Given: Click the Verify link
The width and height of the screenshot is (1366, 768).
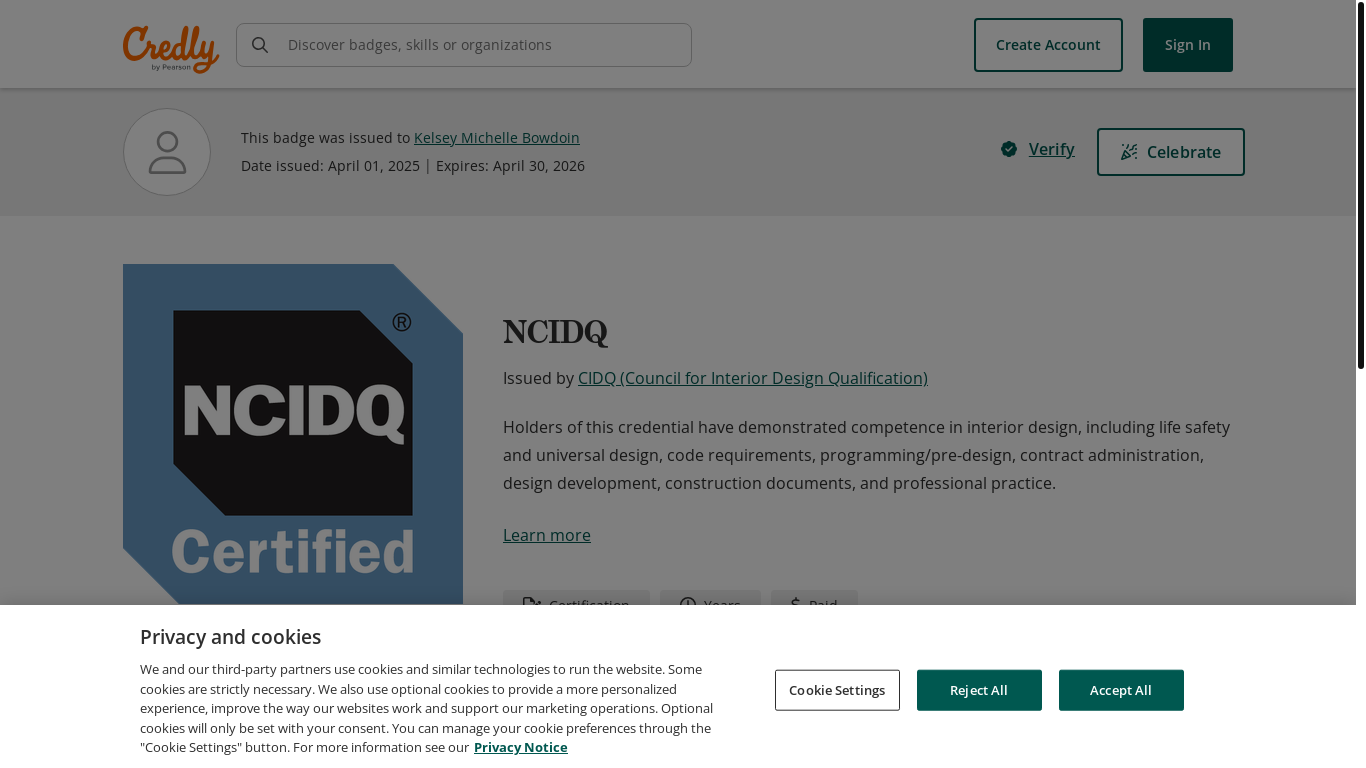Looking at the screenshot, I should (x=1051, y=149).
